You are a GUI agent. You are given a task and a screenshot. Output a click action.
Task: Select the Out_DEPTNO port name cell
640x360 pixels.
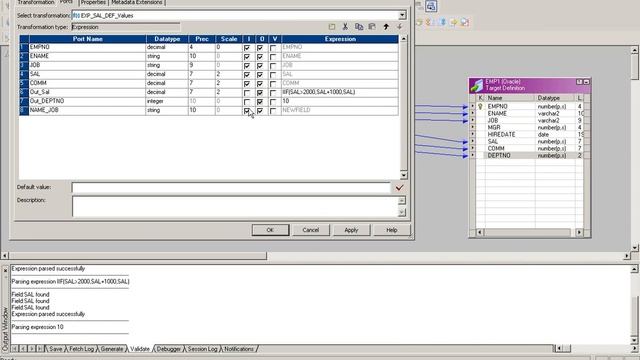pyautogui.click(x=87, y=101)
